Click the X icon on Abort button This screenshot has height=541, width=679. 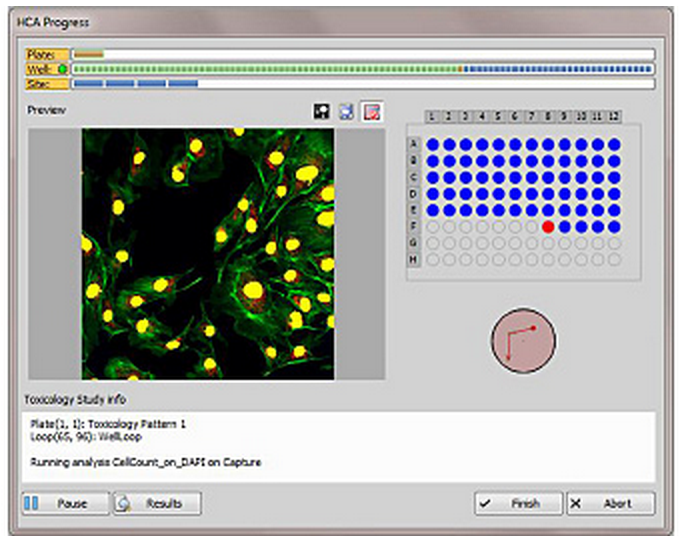[x=576, y=503]
